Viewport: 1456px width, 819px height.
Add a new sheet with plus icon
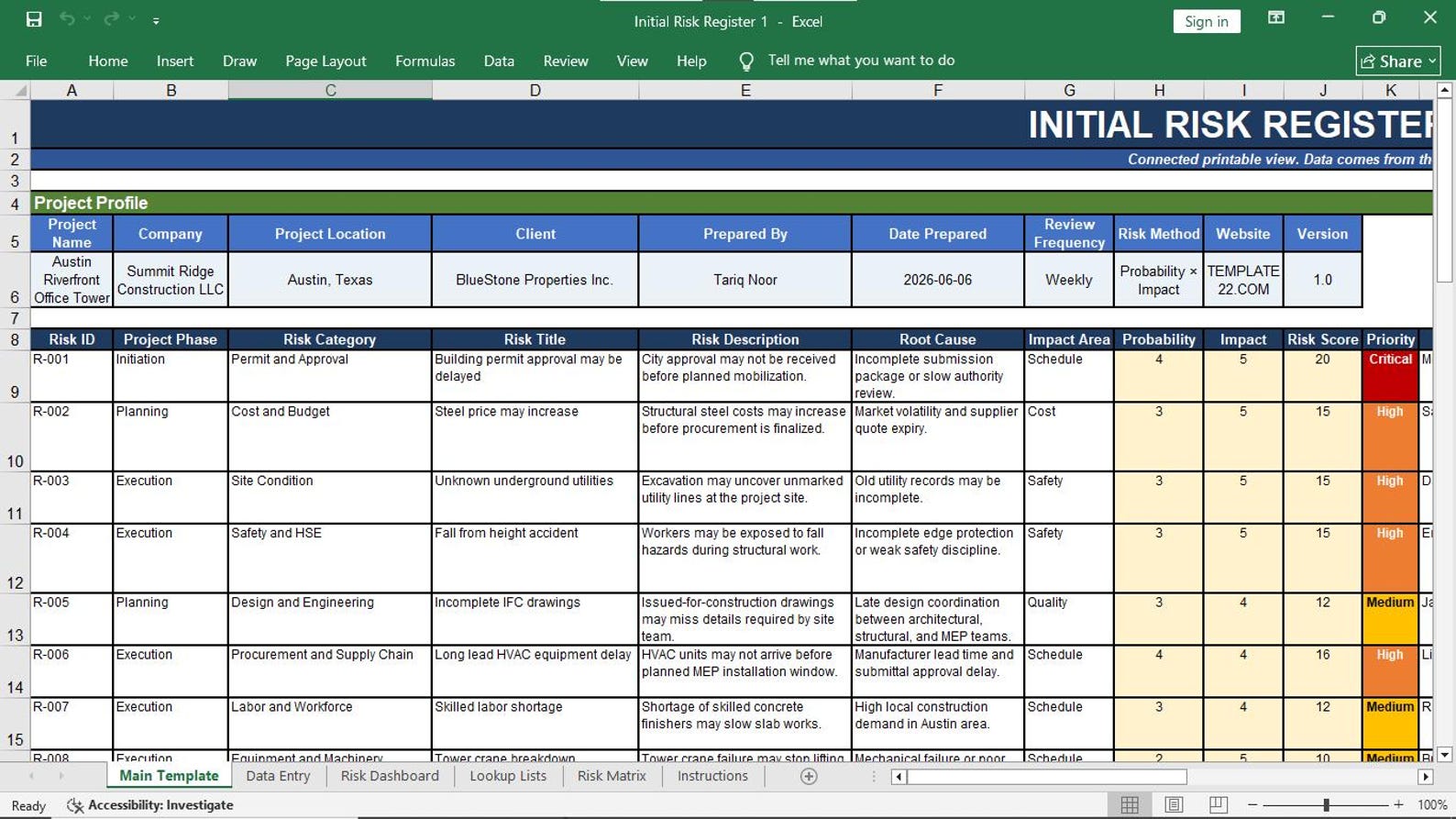(x=809, y=776)
